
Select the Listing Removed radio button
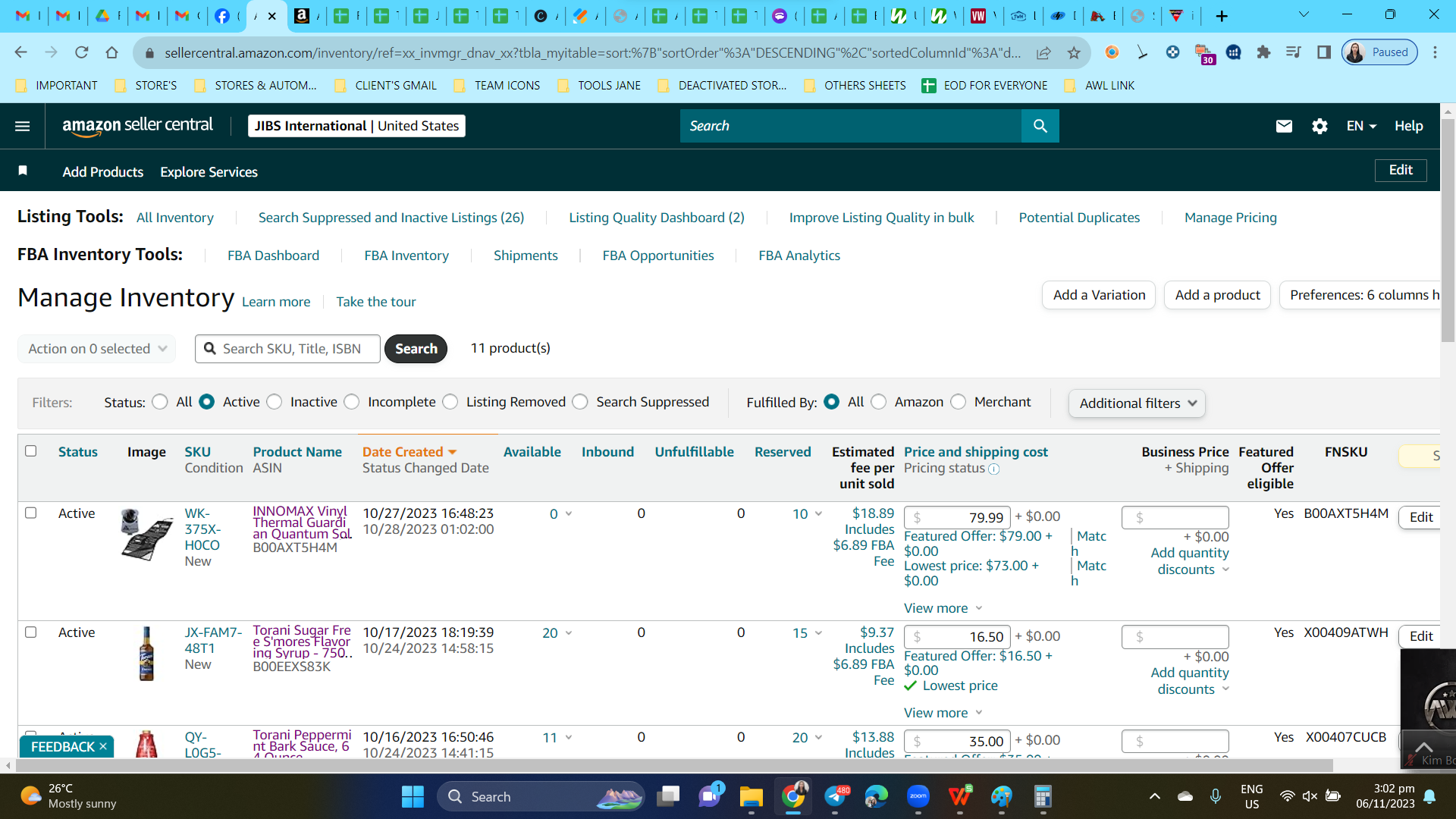click(x=450, y=402)
